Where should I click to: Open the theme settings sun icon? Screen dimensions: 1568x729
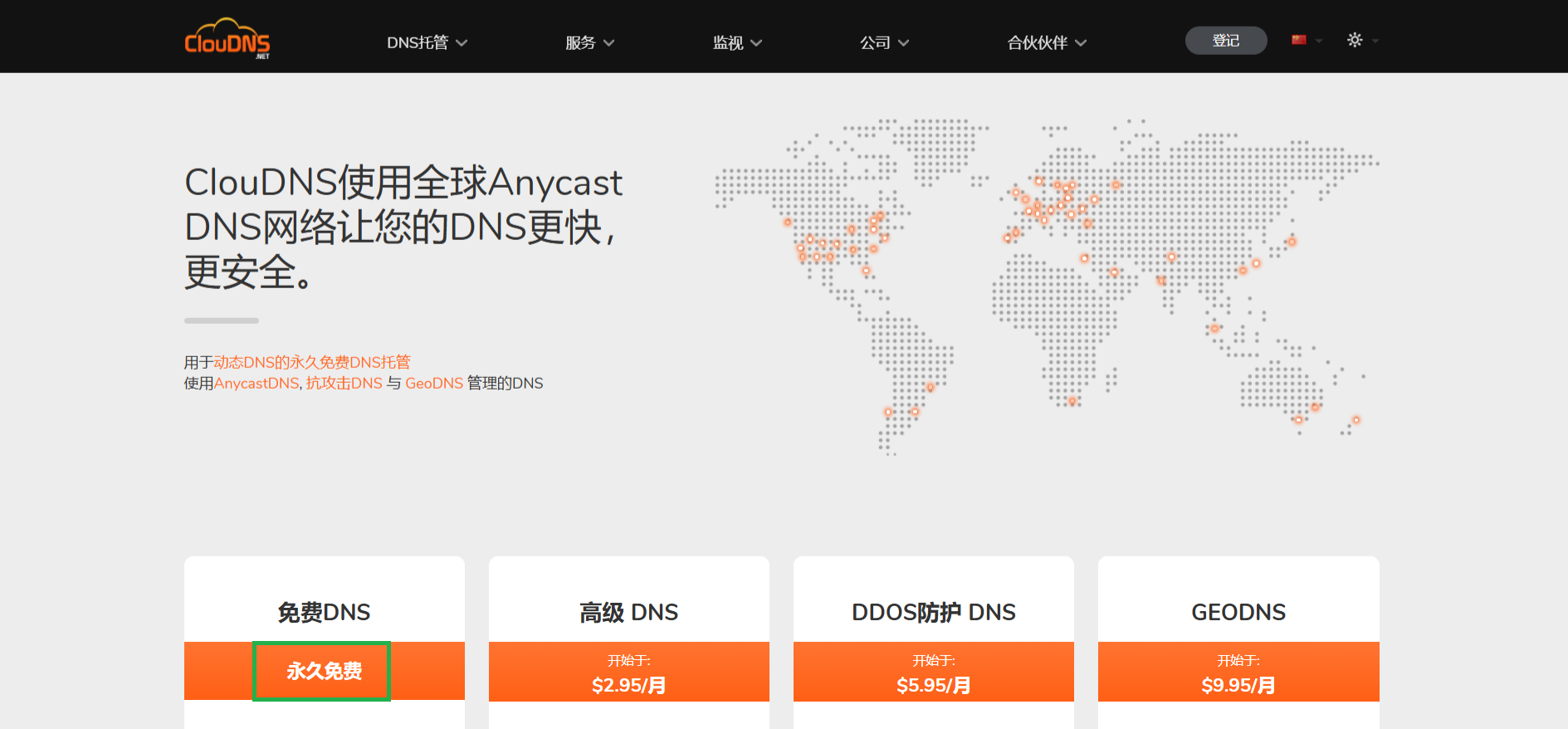(x=1355, y=40)
